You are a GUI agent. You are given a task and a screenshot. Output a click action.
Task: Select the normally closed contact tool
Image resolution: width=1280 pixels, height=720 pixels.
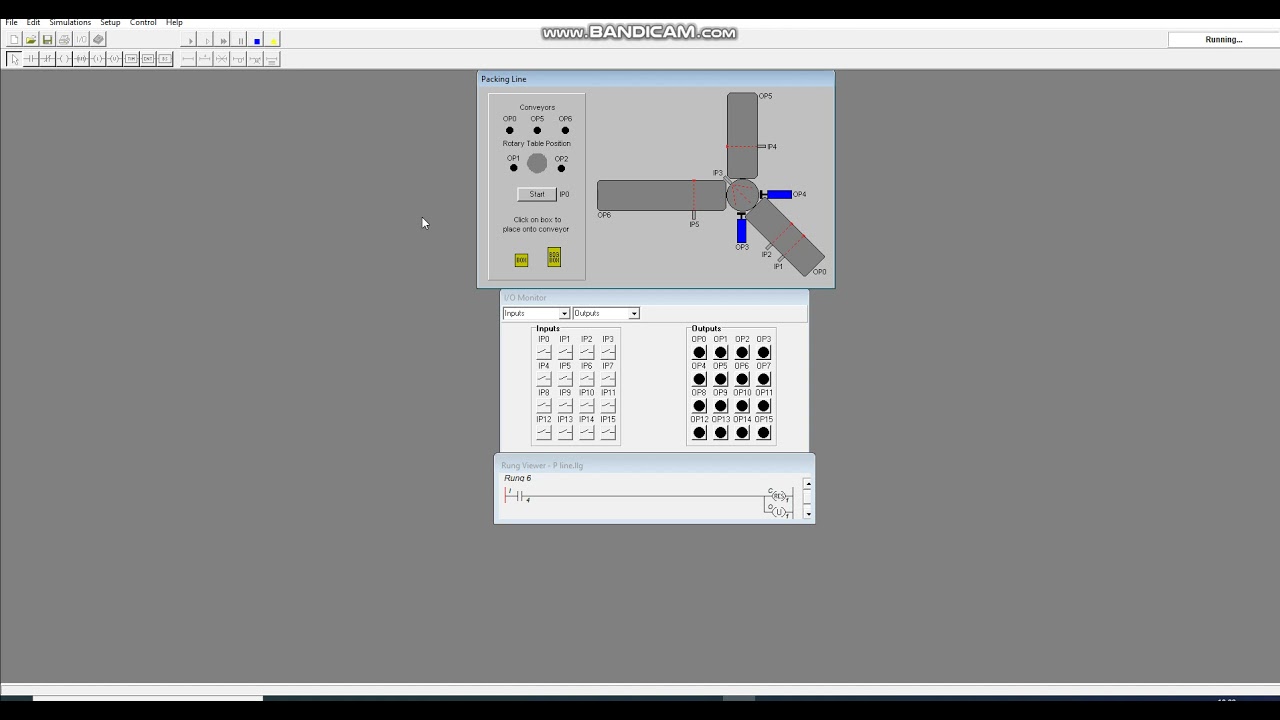pos(47,59)
